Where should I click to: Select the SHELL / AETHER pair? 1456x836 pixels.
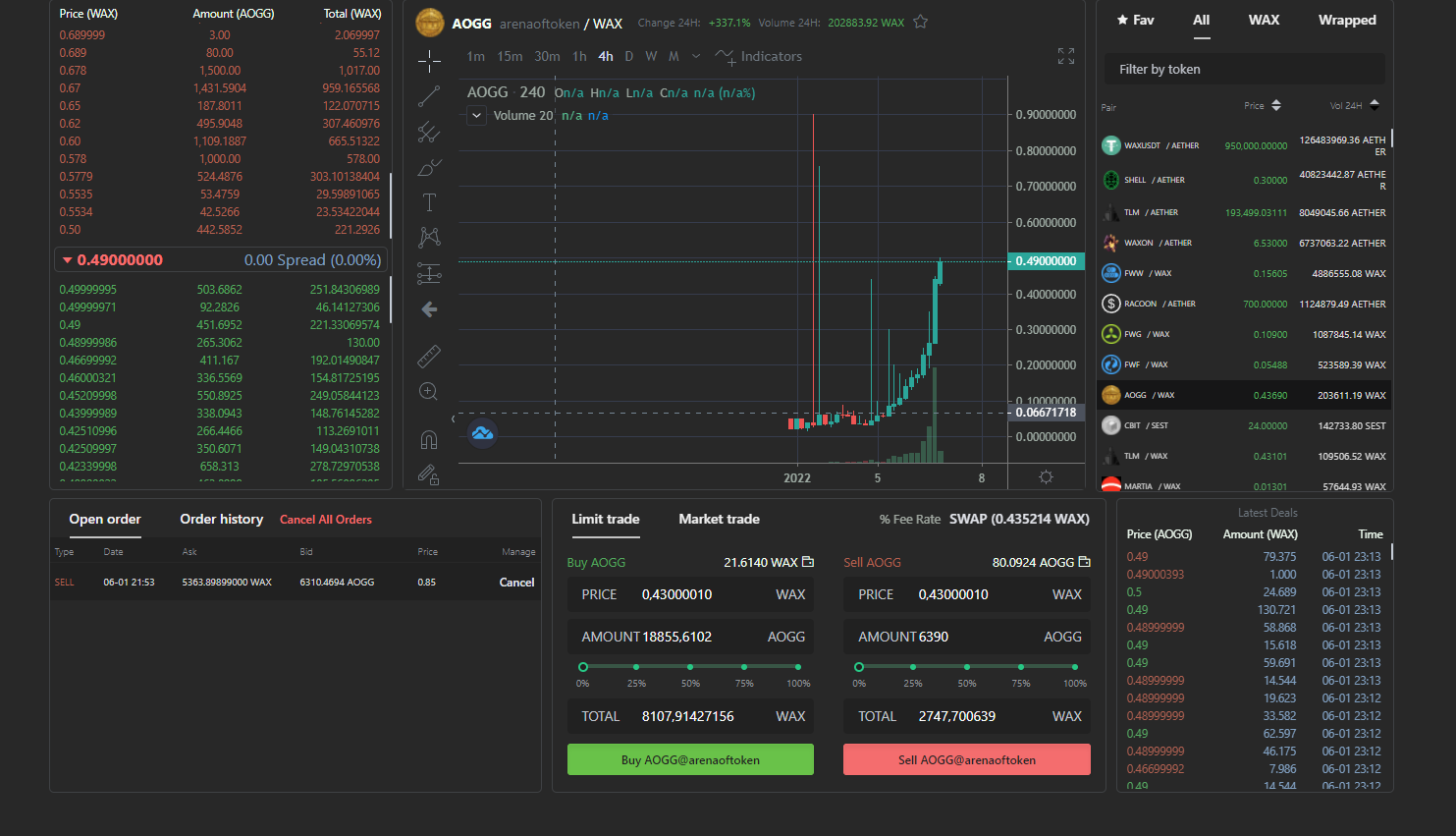click(1245, 180)
